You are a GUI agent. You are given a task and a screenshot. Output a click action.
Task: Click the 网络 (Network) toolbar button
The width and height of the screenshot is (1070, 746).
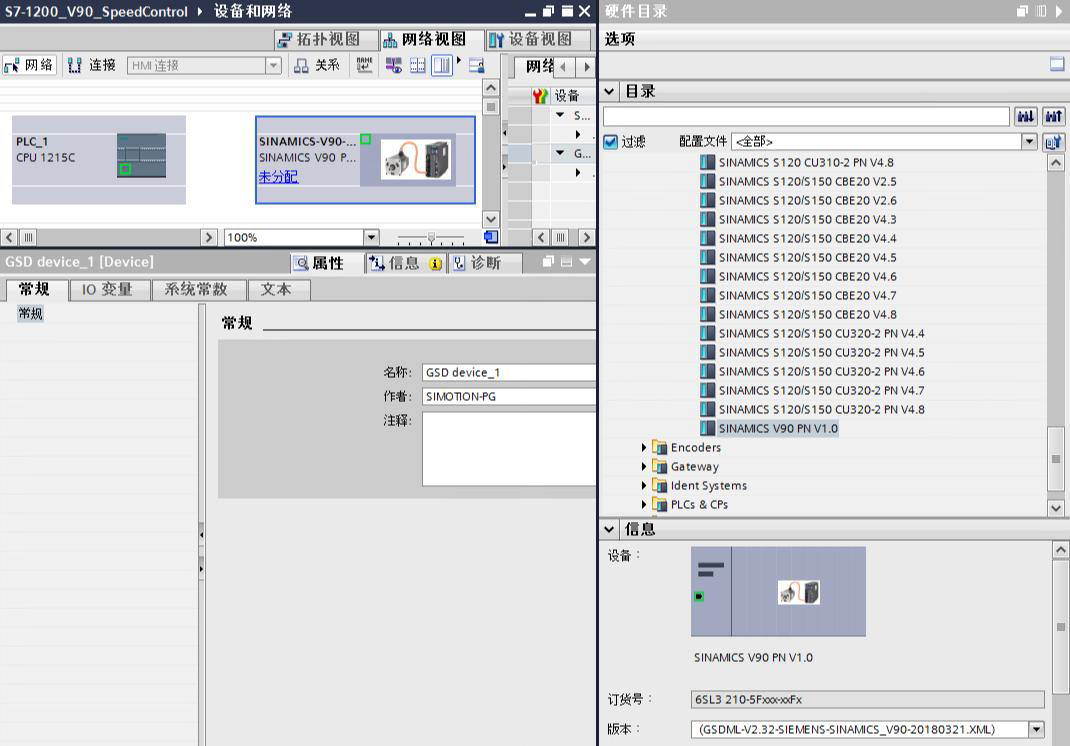click(x=29, y=66)
